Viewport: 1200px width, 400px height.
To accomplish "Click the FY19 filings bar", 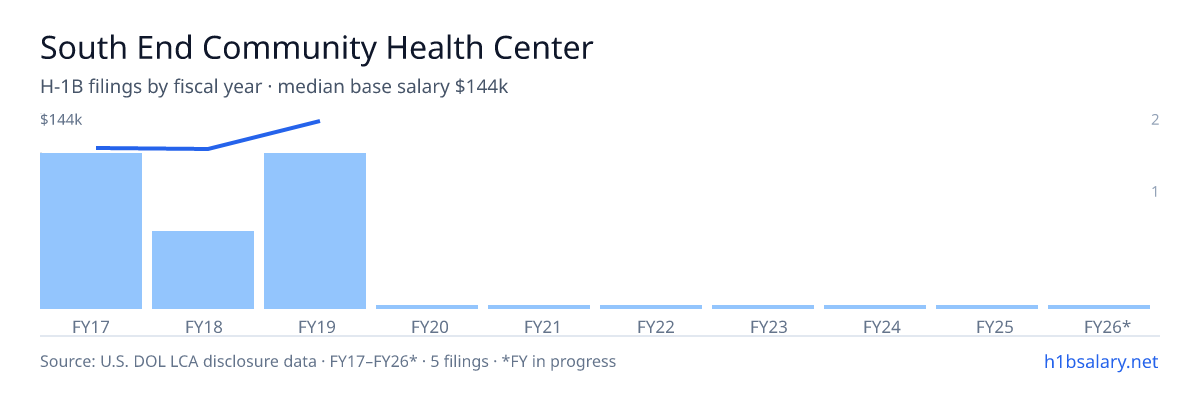I will [315, 231].
